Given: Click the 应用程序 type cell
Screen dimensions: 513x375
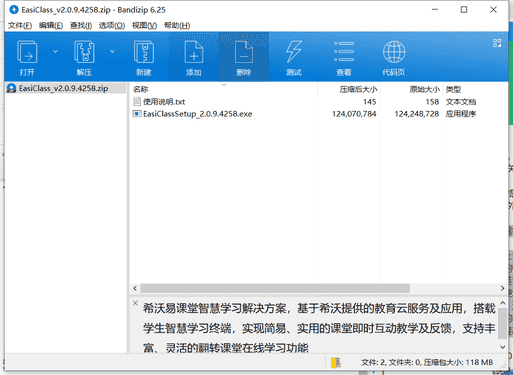Looking at the screenshot, I should click(461, 114).
